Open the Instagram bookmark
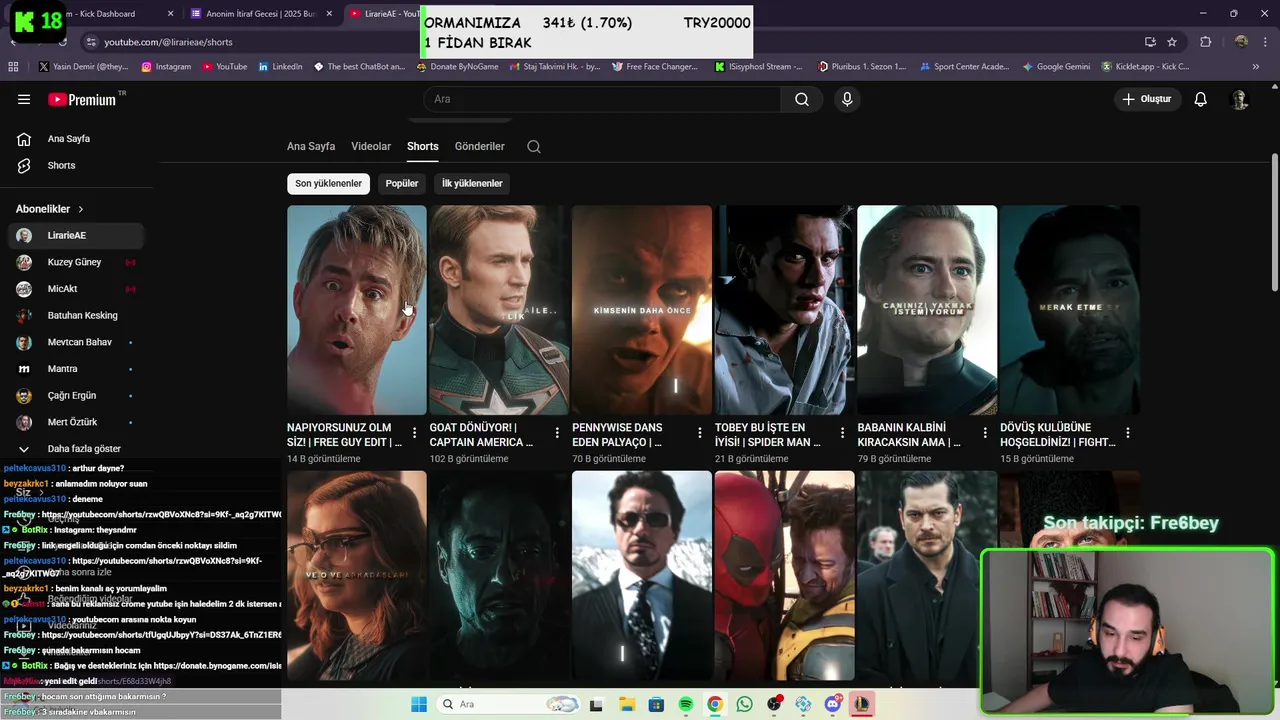The height and width of the screenshot is (720, 1280). 166,67
